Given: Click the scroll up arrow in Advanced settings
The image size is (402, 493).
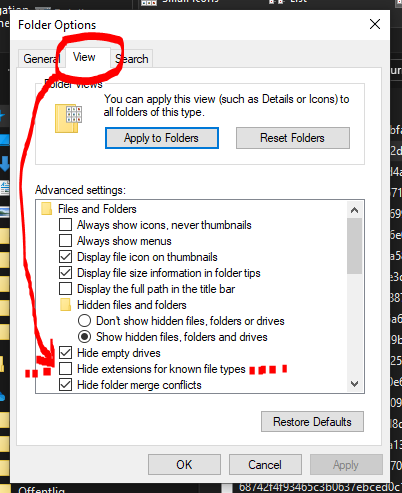Looking at the screenshot, I should tap(354, 210).
